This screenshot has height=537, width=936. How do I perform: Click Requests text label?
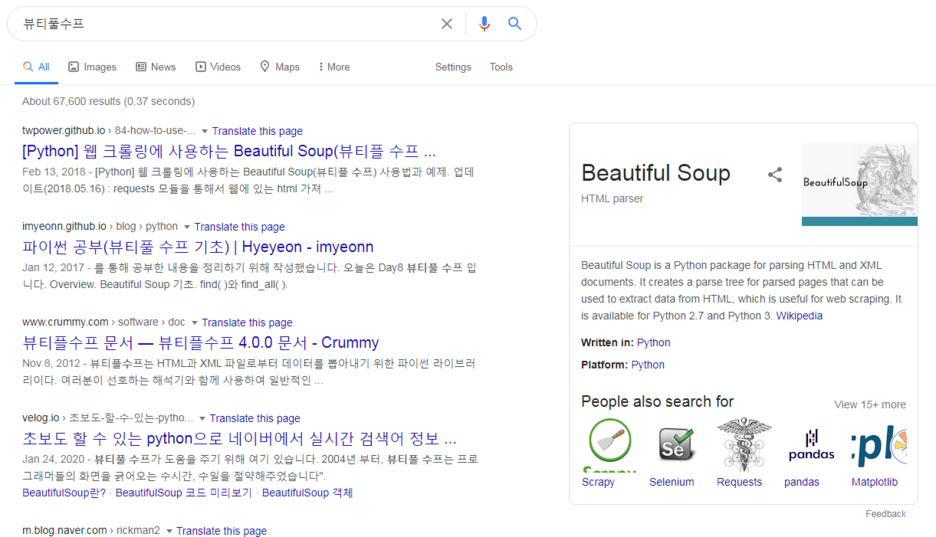[739, 482]
